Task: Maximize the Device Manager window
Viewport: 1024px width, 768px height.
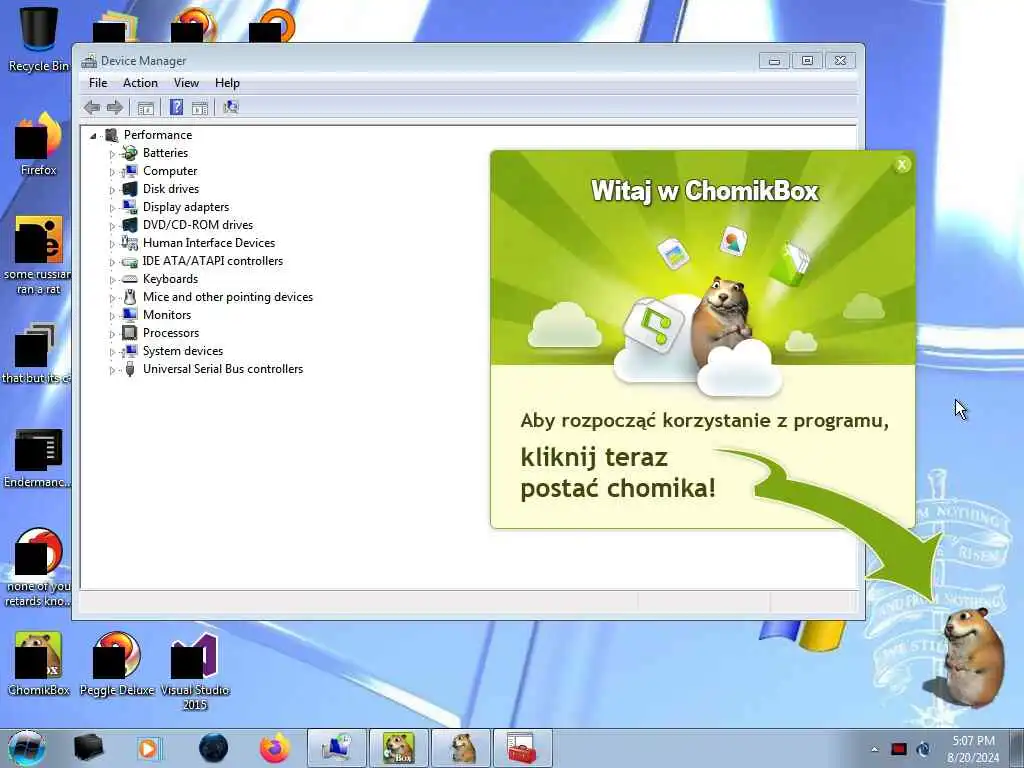Action: pos(807,61)
